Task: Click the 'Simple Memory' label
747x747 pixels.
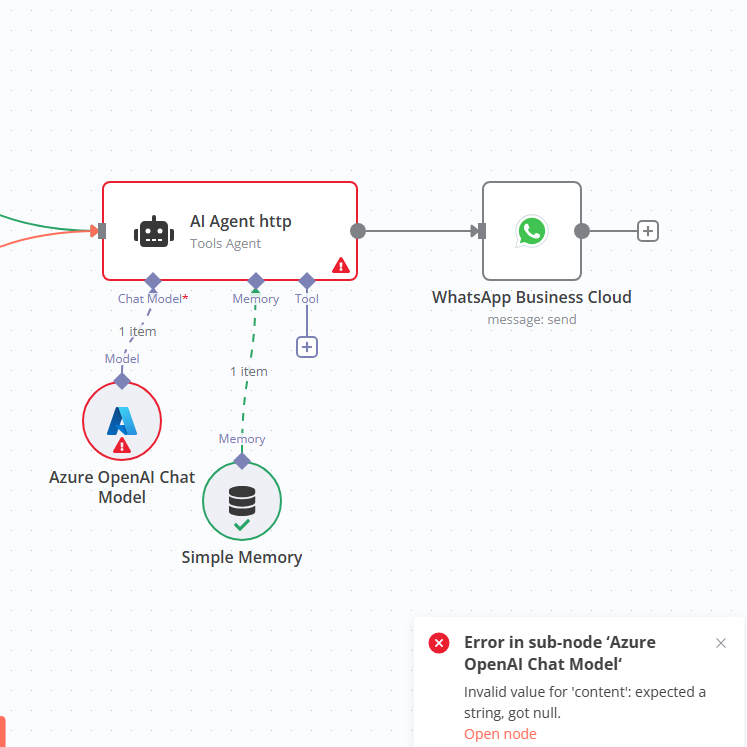Action: (242, 557)
